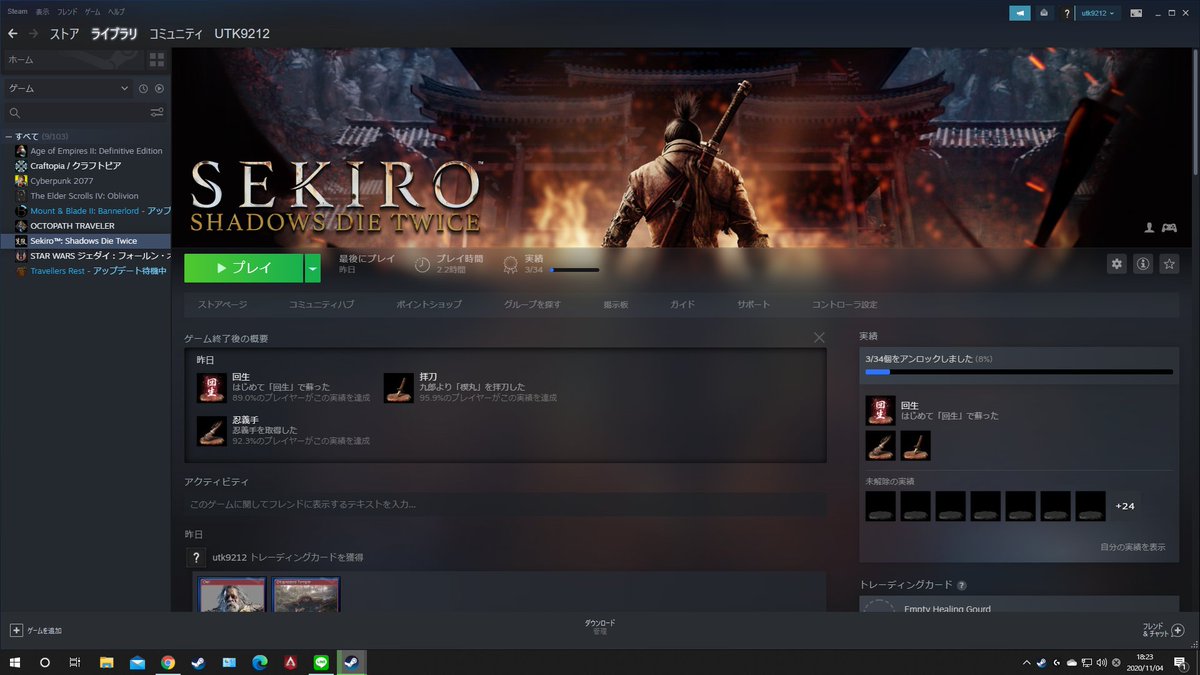Screen dimensions: 1200x675
Task: Open game info circle icon
Action: [1143, 264]
